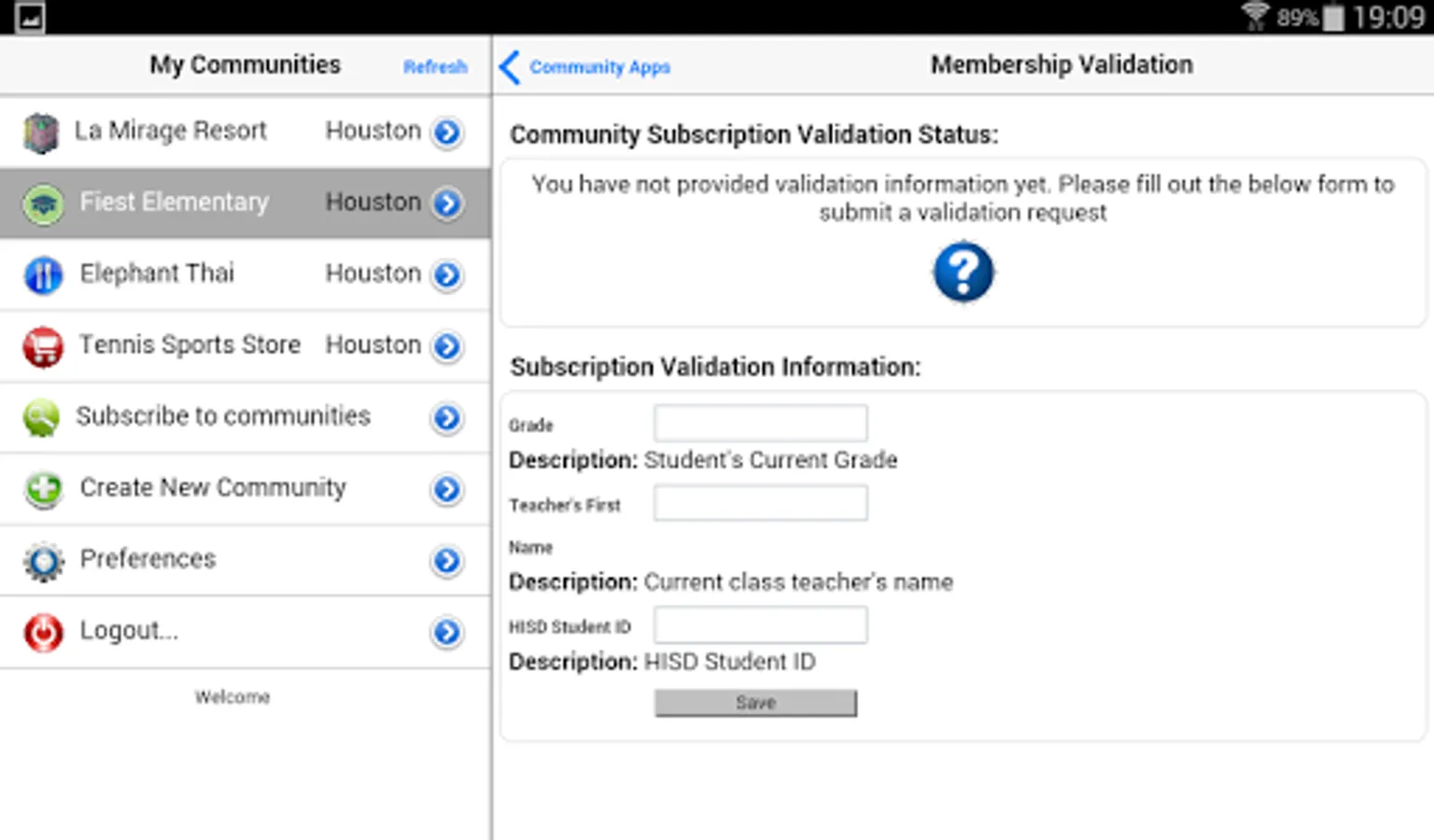The width and height of the screenshot is (1434, 840).
Task: Click the red Logout power icon
Action: point(43,632)
